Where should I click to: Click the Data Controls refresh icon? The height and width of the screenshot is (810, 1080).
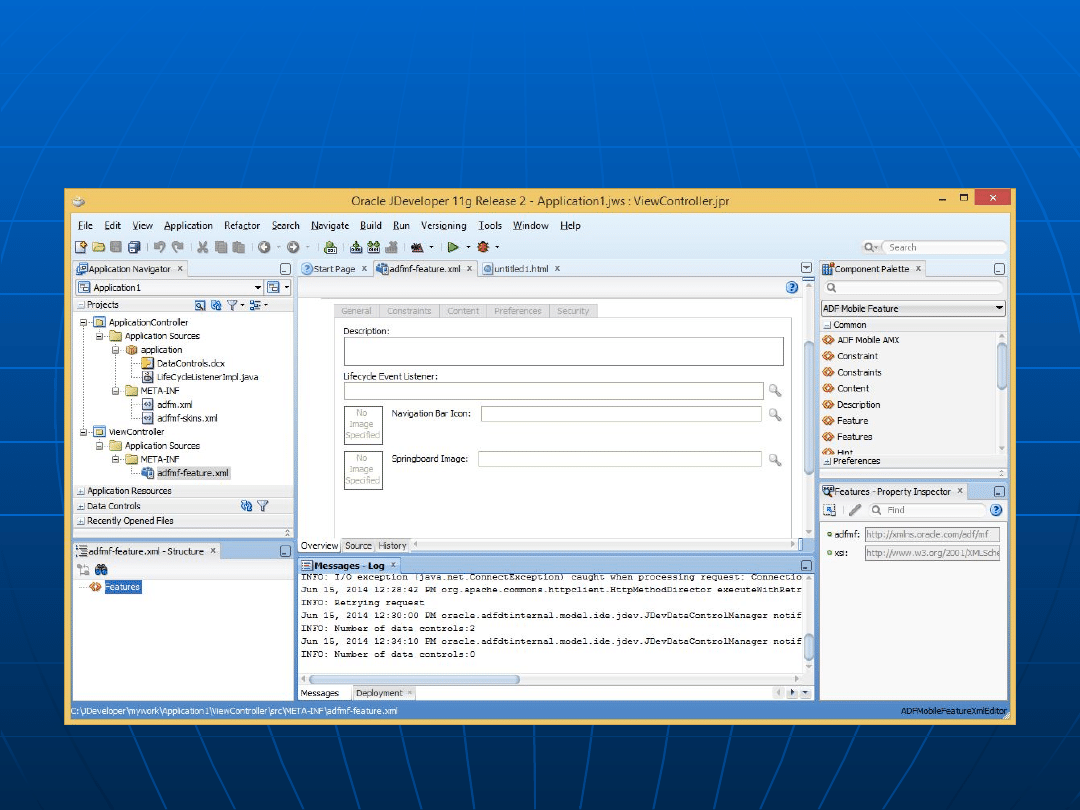247,506
